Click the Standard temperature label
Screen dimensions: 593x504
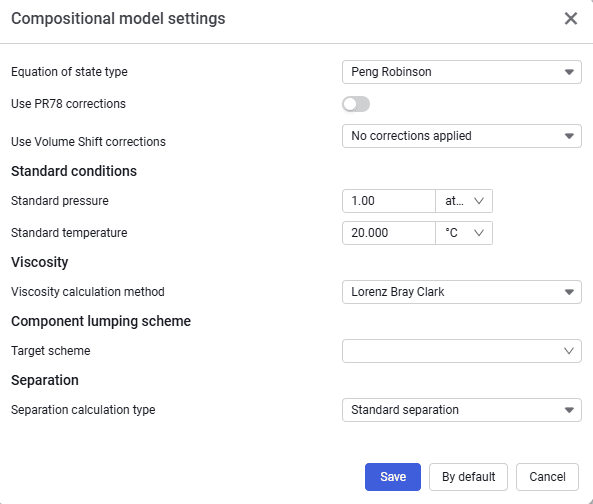69,233
